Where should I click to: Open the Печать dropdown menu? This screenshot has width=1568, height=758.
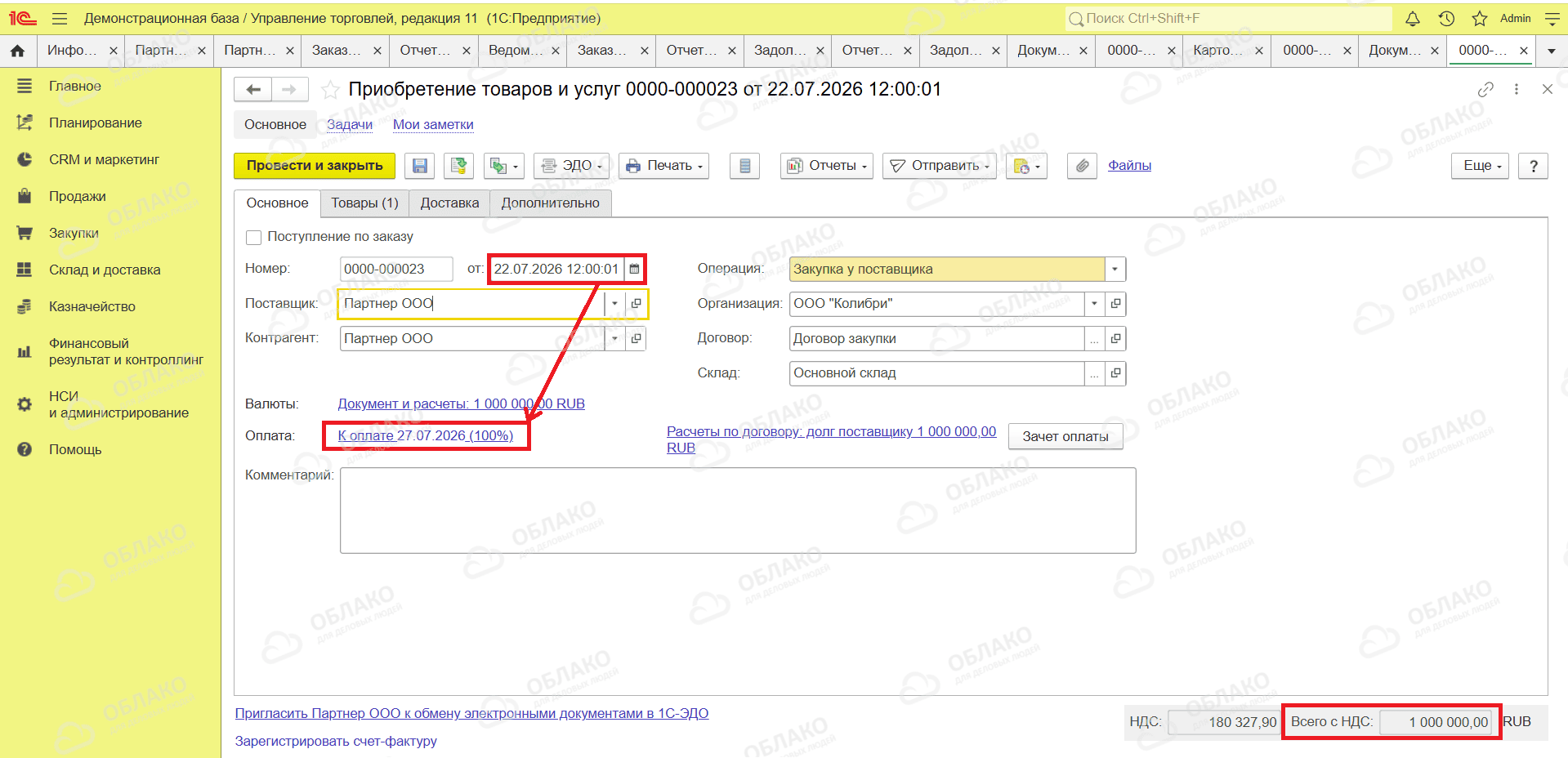[x=663, y=166]
